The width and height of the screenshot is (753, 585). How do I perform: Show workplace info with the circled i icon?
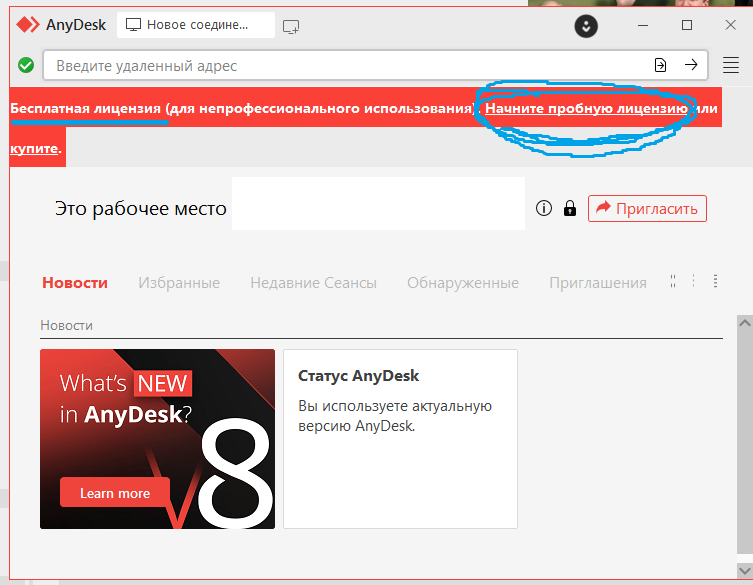[x=544, y=208]
